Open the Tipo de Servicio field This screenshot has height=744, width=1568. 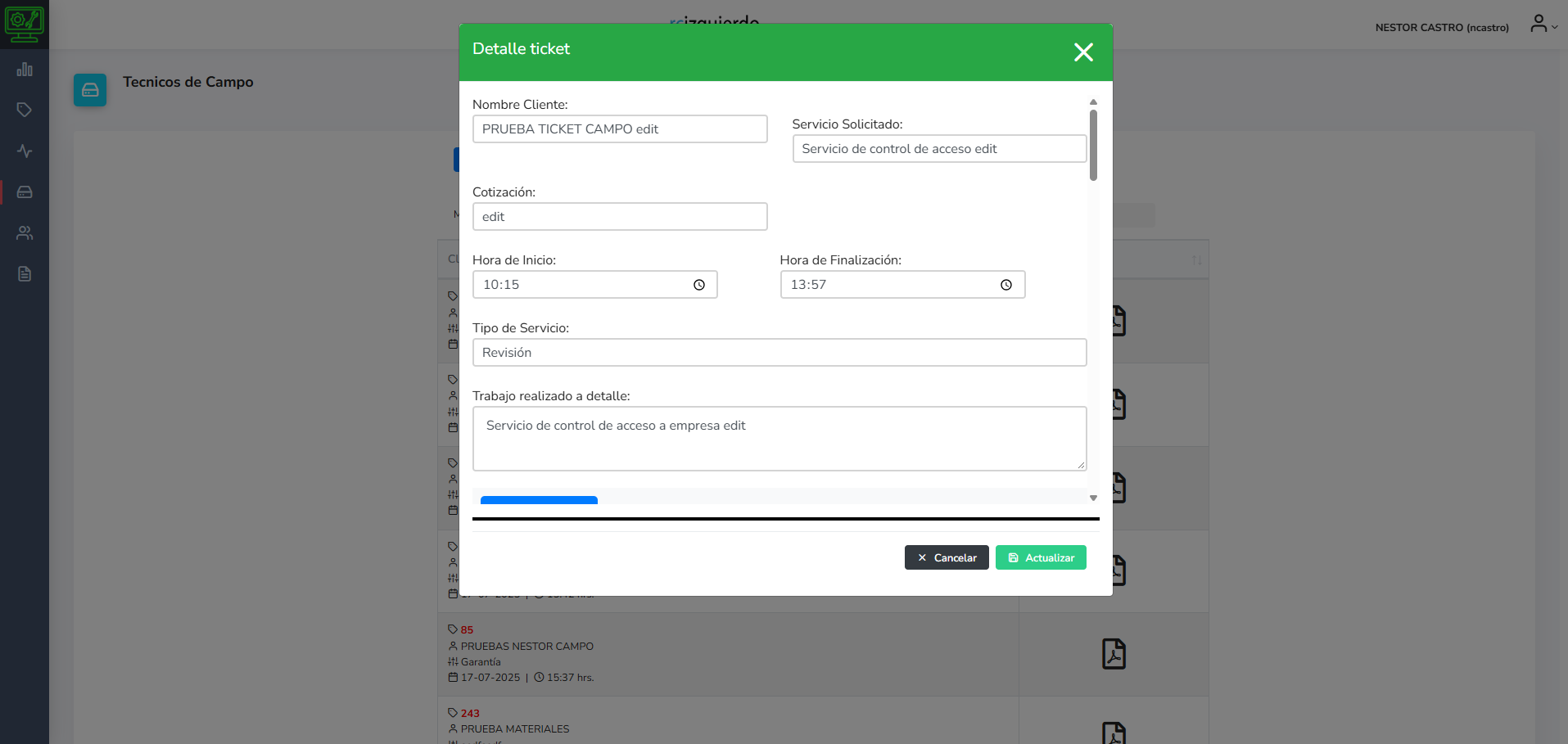click(x=779, y=352)
